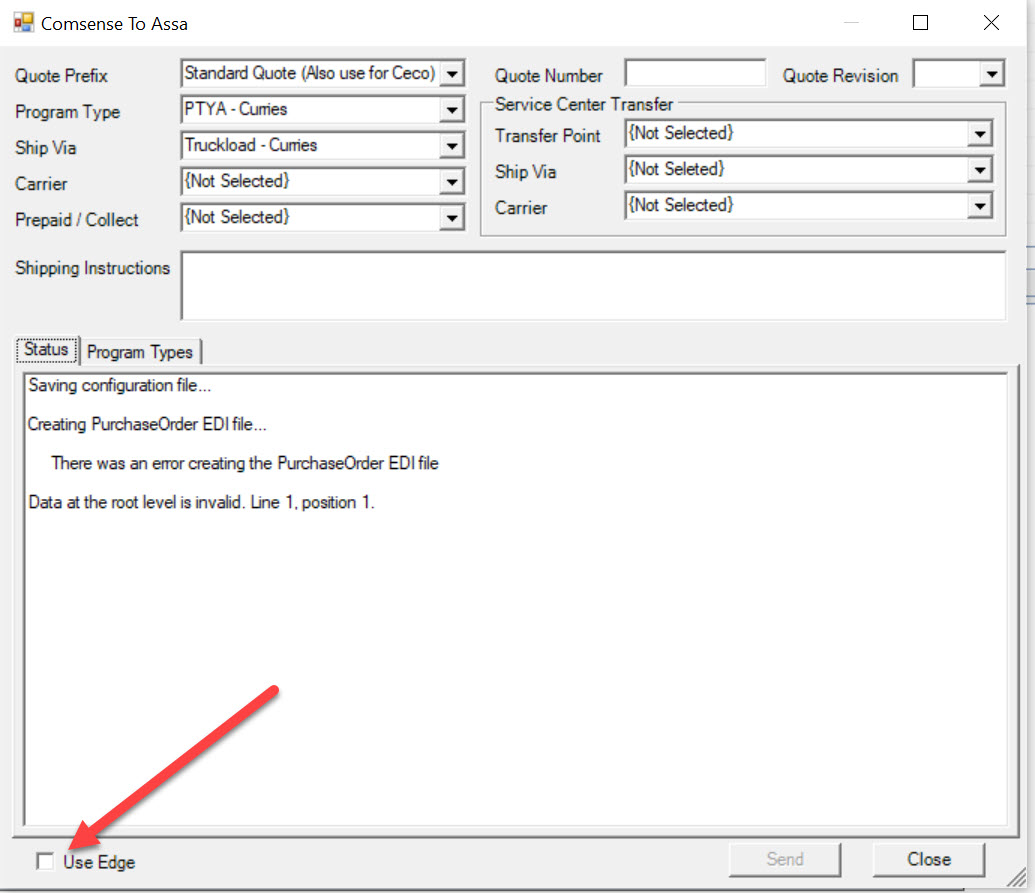Click the 'Creating PurchaseOrder EDI file...' status line
1035x893 pixels.
(147, 424)
